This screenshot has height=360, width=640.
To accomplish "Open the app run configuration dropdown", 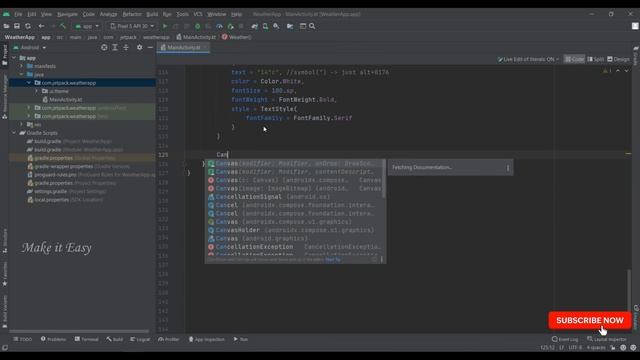I will 87,26.
